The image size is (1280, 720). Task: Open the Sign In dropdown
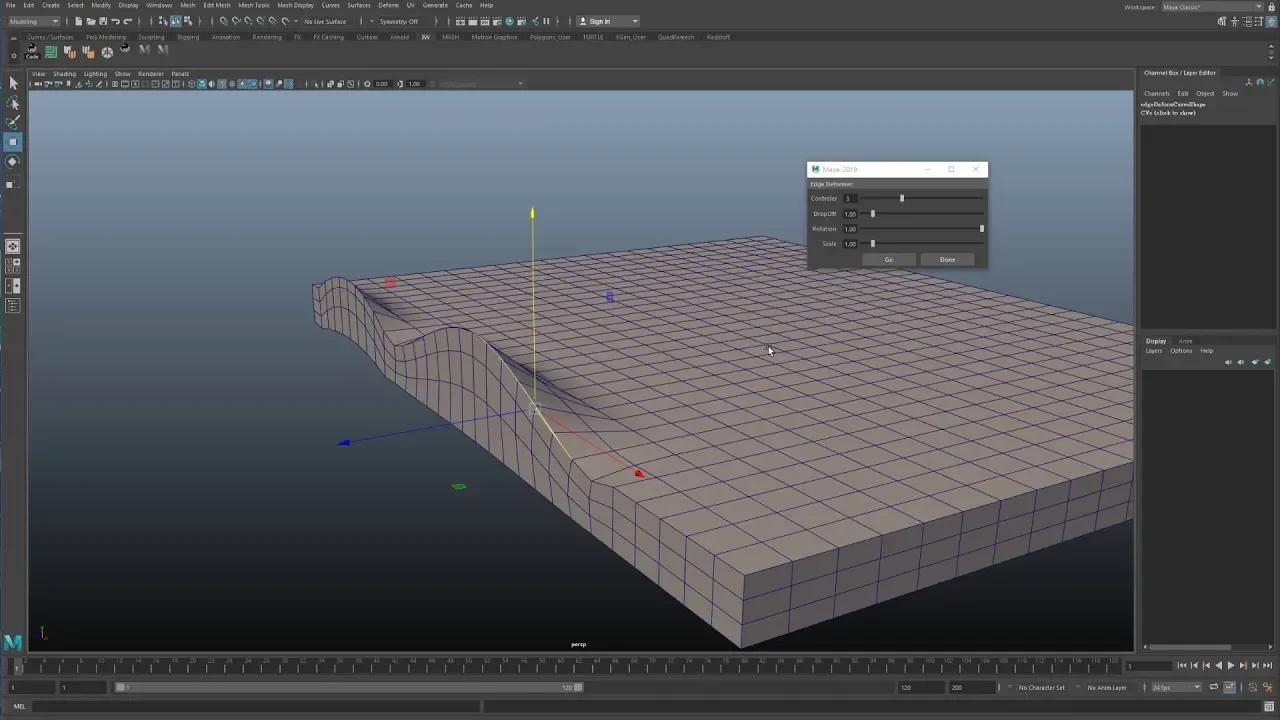[x=608, y=21]
